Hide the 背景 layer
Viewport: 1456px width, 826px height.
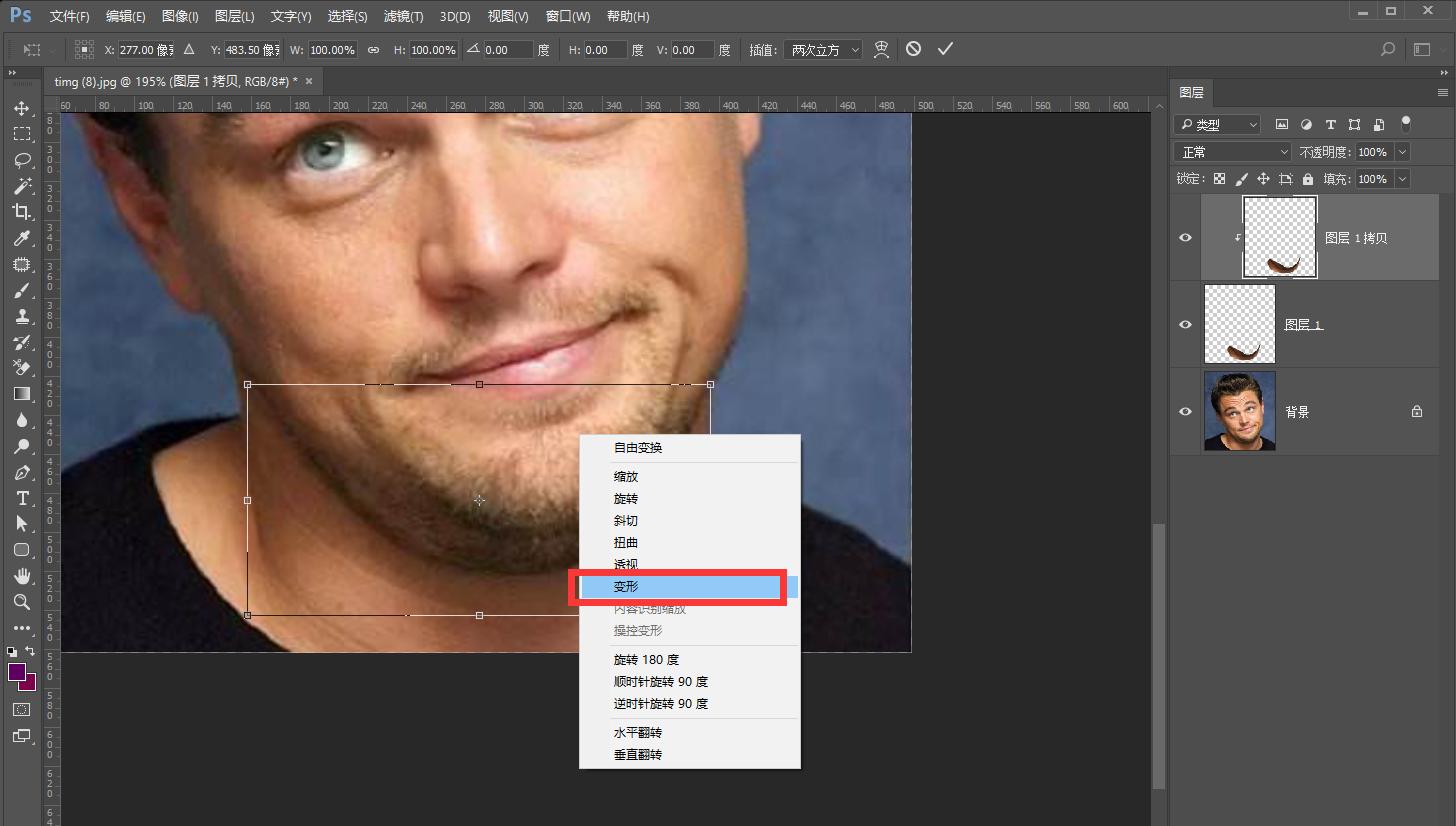click(x=1185, y=412)
